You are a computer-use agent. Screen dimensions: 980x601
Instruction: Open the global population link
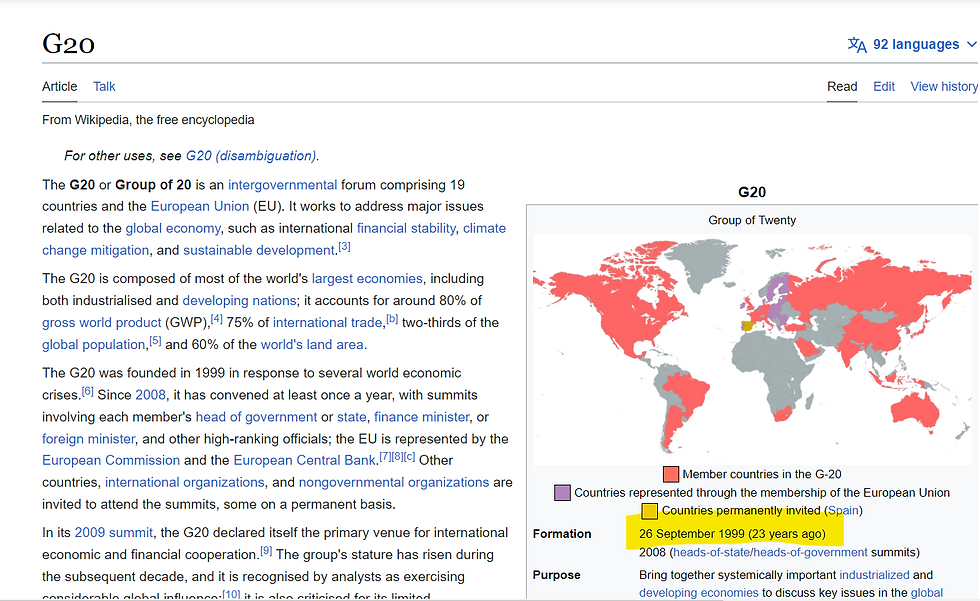pos(94,345)
